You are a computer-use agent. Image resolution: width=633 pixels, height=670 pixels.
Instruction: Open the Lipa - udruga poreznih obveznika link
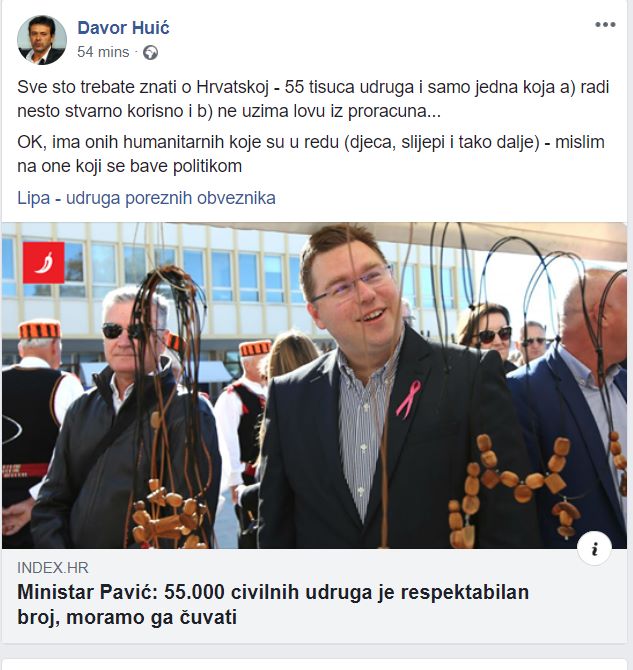146,198
